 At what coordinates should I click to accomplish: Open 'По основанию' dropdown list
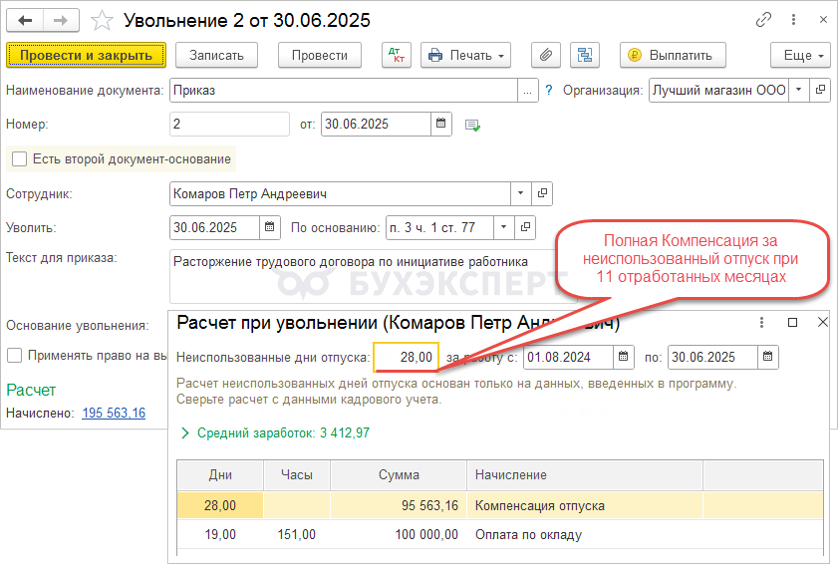[503, 227]
